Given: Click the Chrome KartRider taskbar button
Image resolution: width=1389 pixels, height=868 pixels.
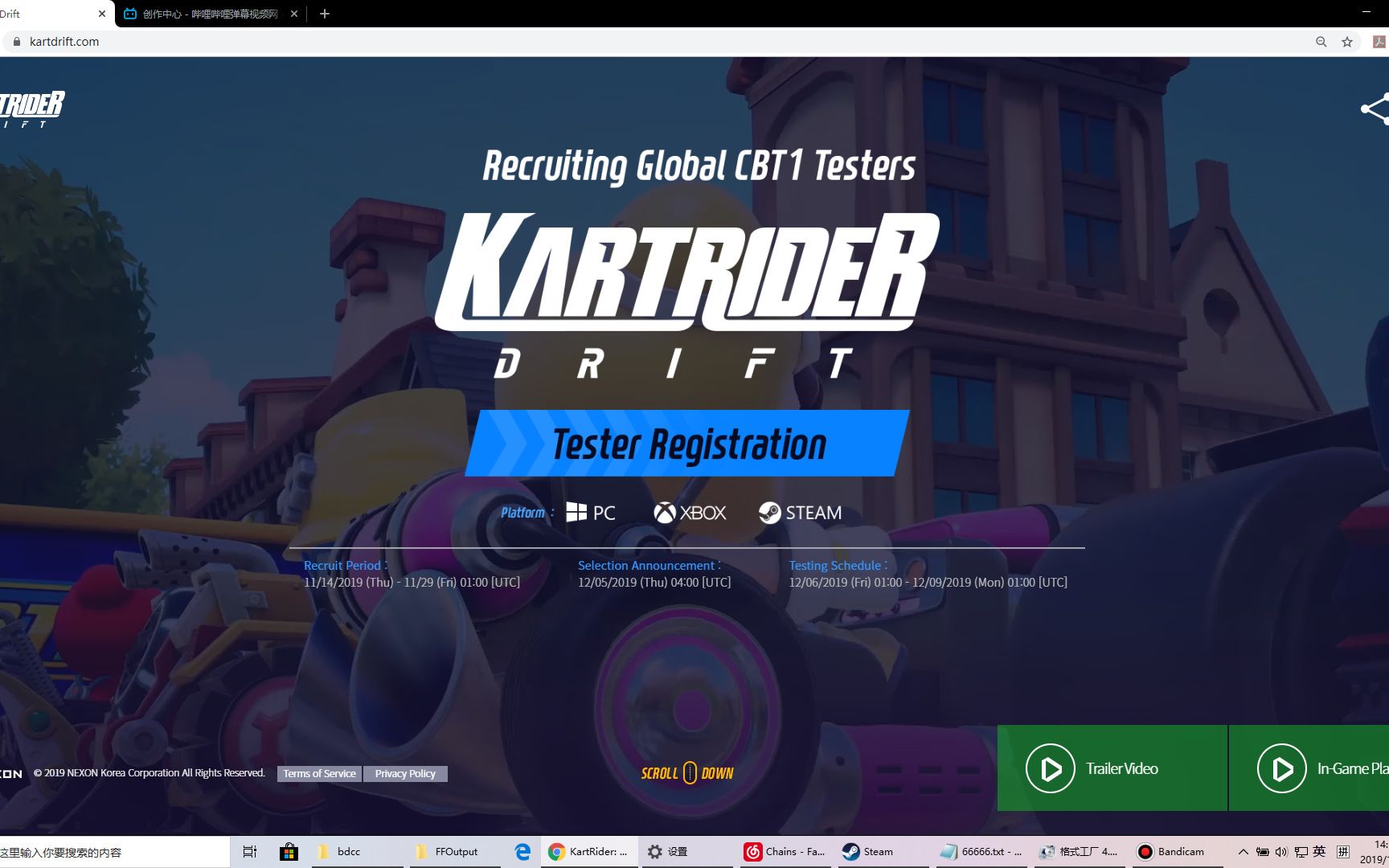Looking at the screenshot, I should point(590,852).
